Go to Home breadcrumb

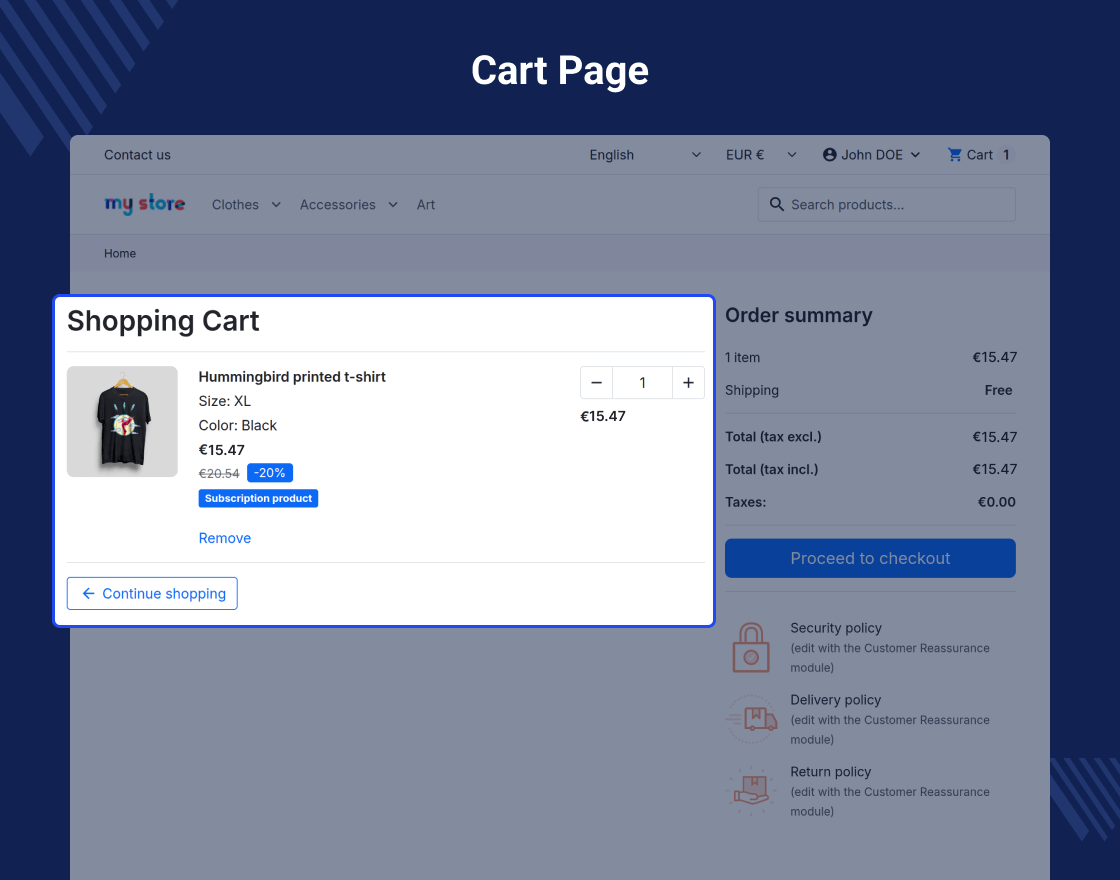tap(120, 254)
